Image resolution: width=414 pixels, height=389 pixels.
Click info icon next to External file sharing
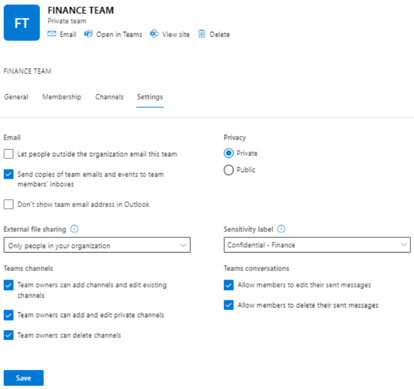click(x=74, y=229)
